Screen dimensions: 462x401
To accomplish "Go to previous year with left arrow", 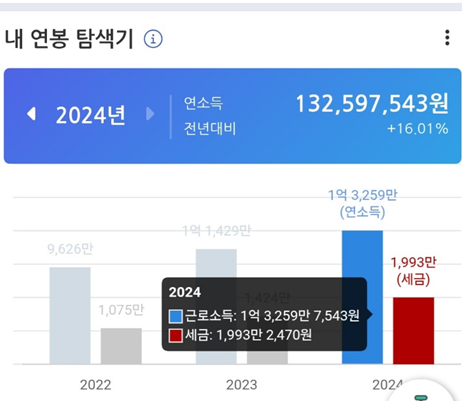I will coord(31,114).
